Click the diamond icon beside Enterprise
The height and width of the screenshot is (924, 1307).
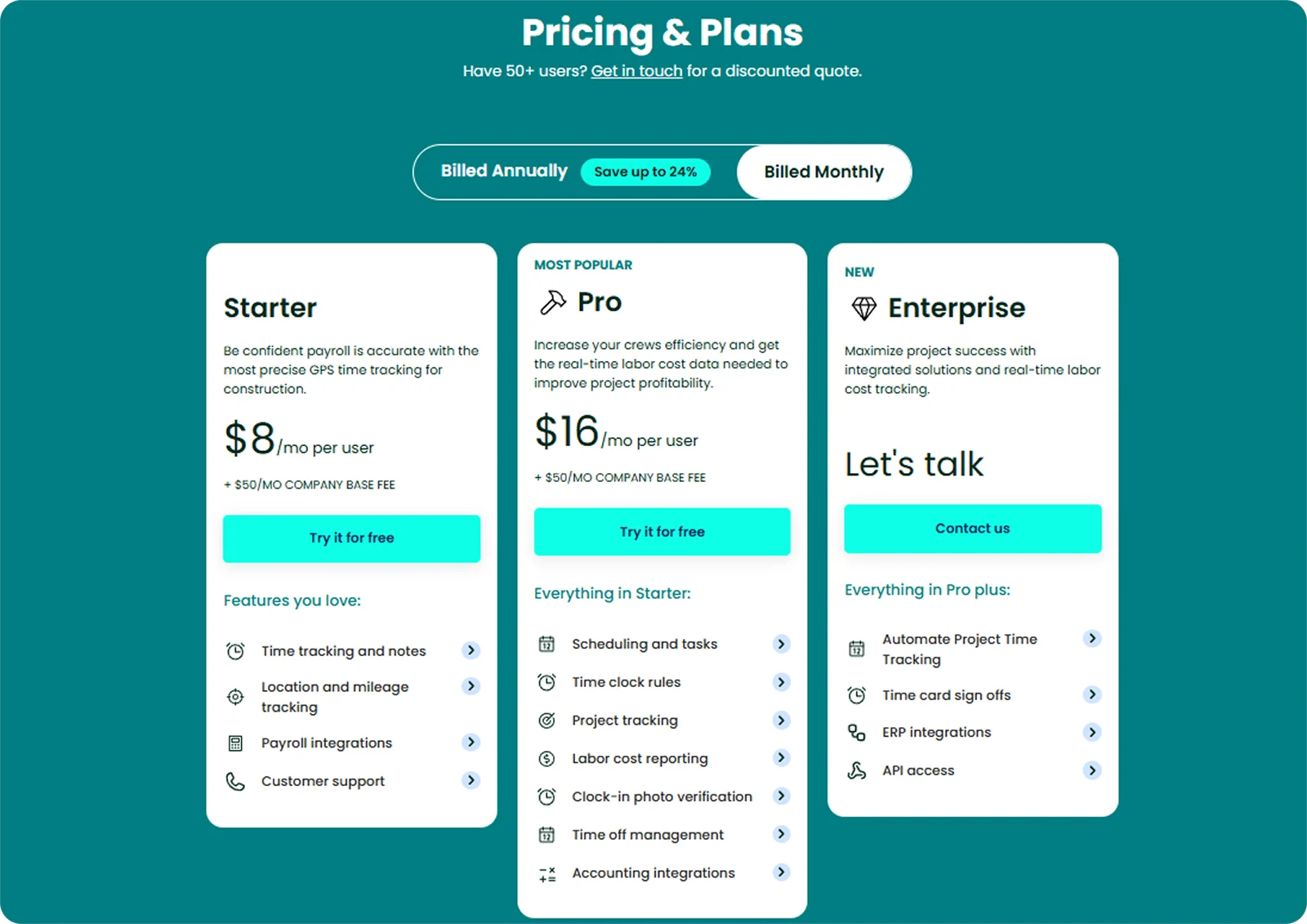[x=863, y=307]
